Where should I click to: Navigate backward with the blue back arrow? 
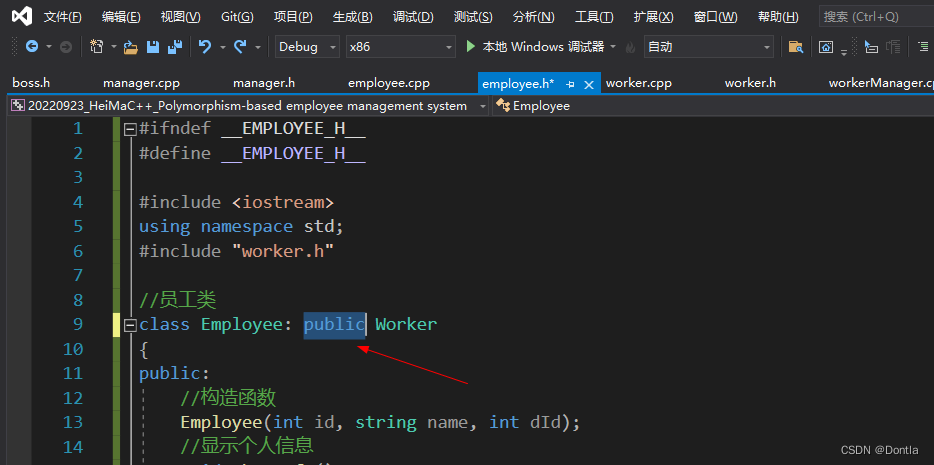coord(32,46)
